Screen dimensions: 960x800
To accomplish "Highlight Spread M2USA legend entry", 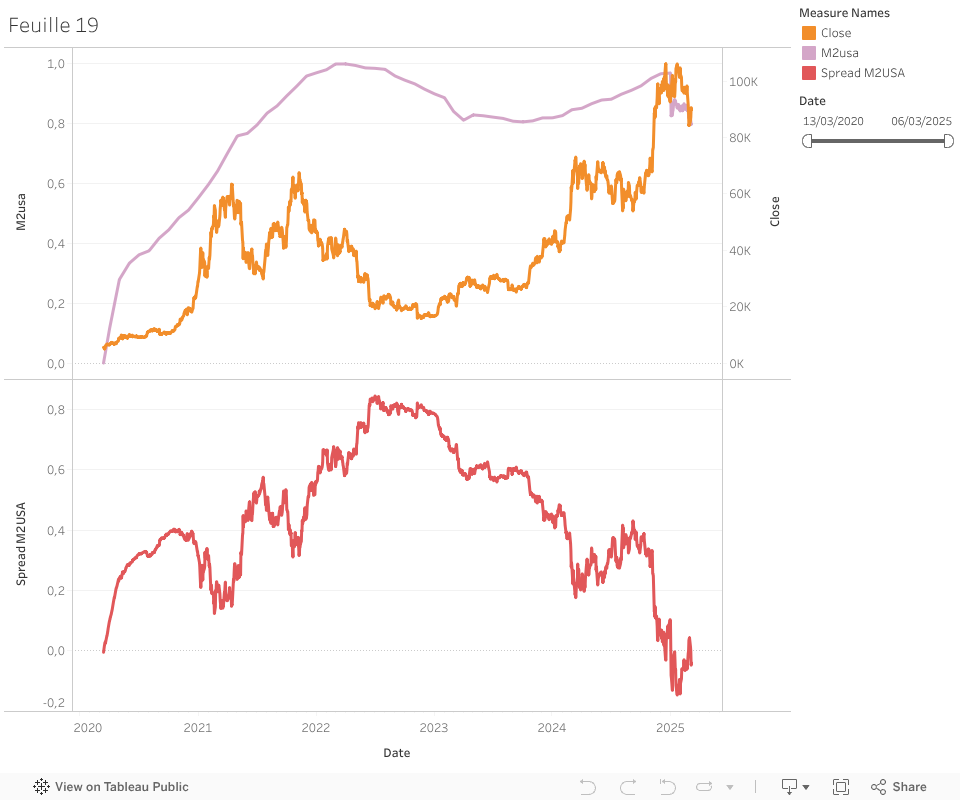I will tap(862, 73).
